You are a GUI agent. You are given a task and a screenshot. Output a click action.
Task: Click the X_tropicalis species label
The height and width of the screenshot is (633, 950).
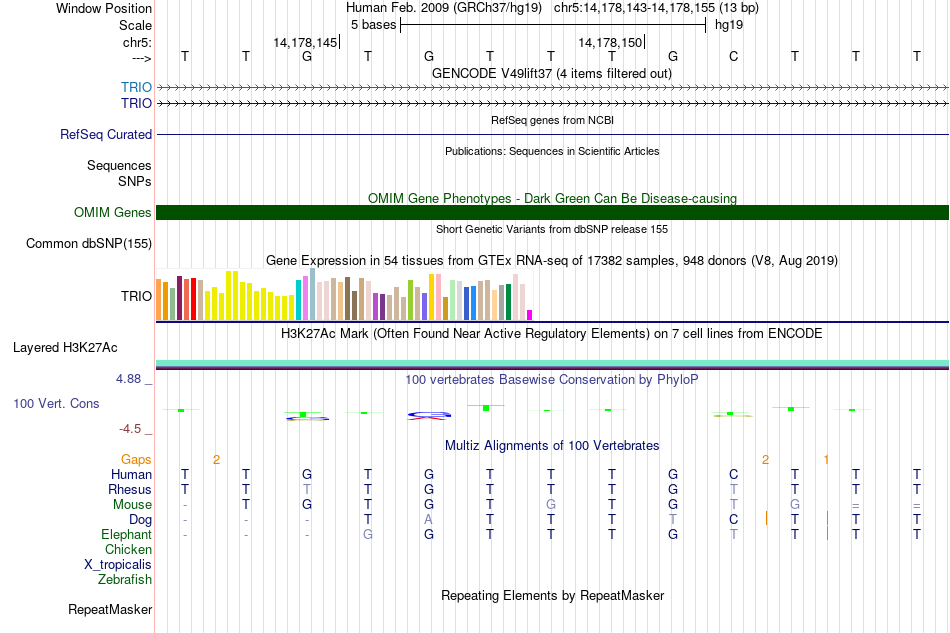pos(118,565)
